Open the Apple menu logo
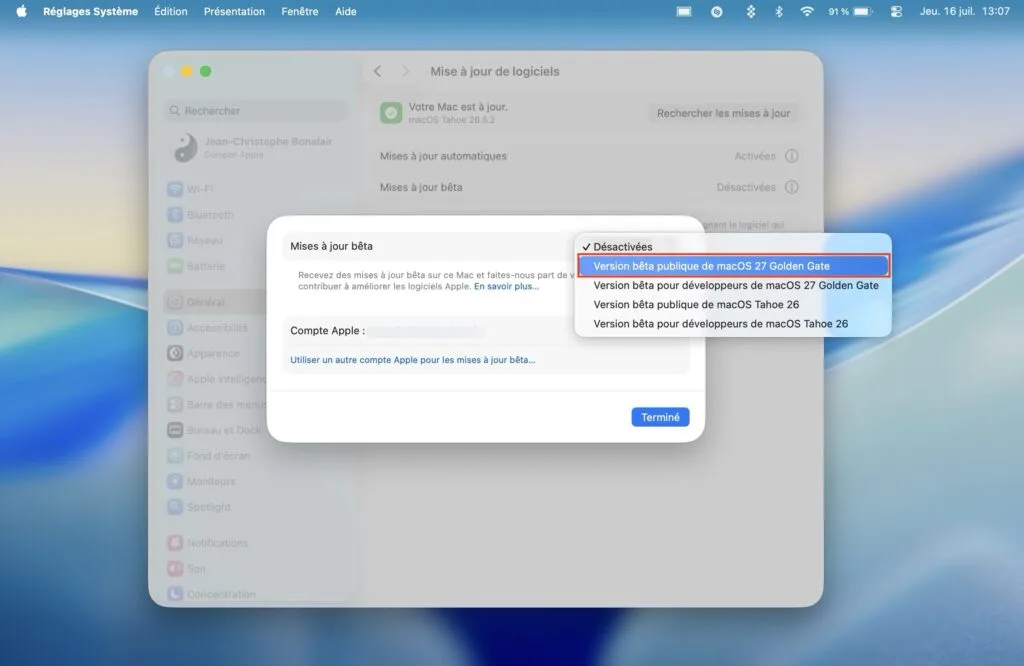Image resolution: width=1024 pixels, height=666 pixels. tap(22, 11)
